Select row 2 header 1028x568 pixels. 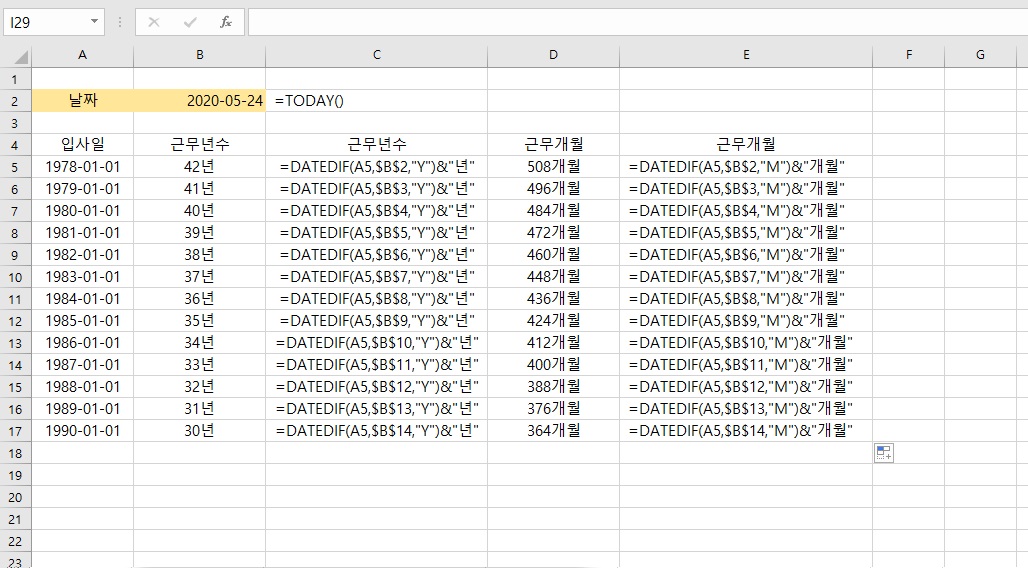pos(15,101)
